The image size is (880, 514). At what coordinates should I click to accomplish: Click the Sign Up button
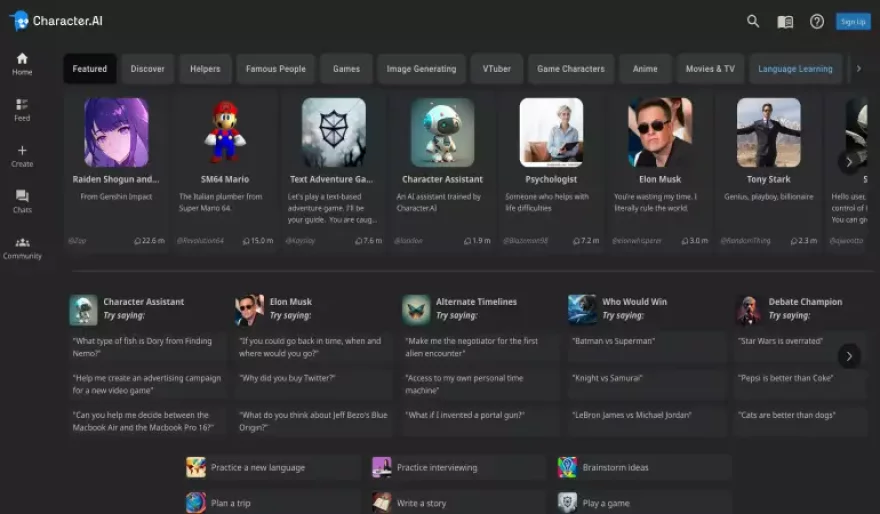(853, 22)
